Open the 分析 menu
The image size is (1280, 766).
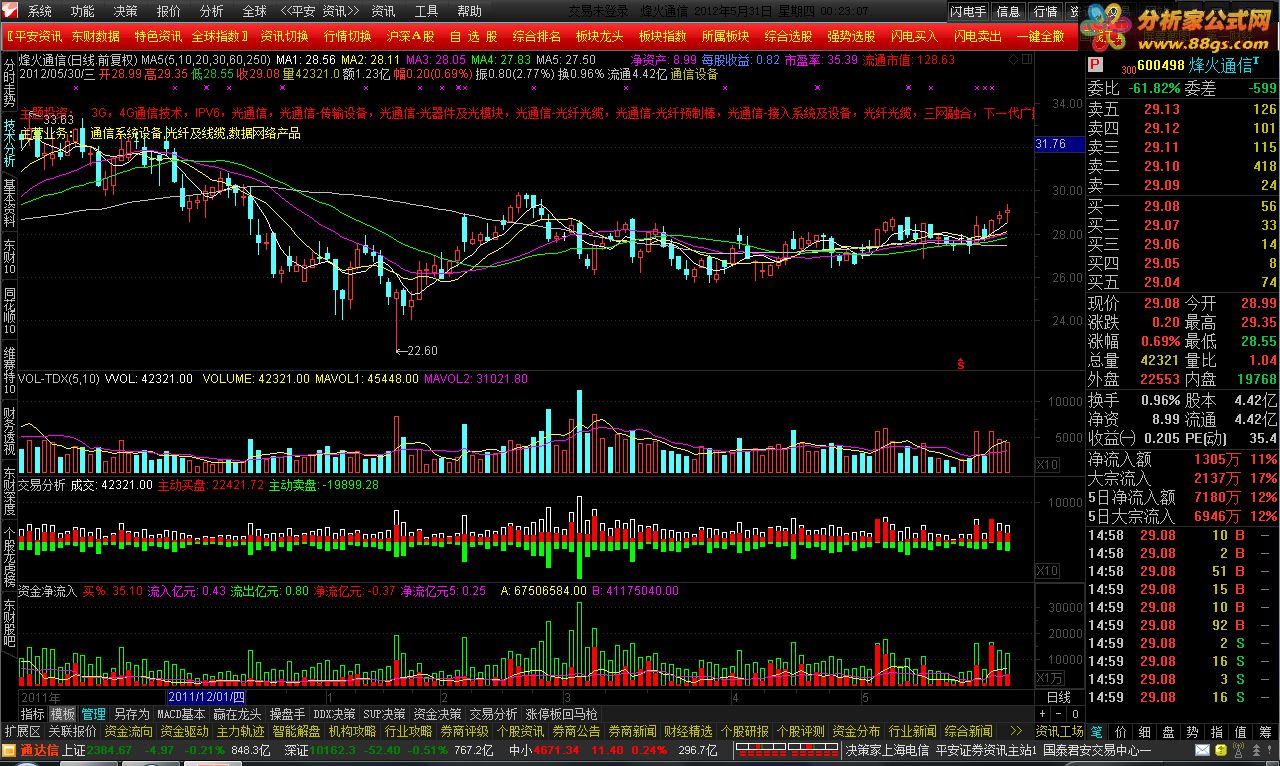click(x=212, y=11)
